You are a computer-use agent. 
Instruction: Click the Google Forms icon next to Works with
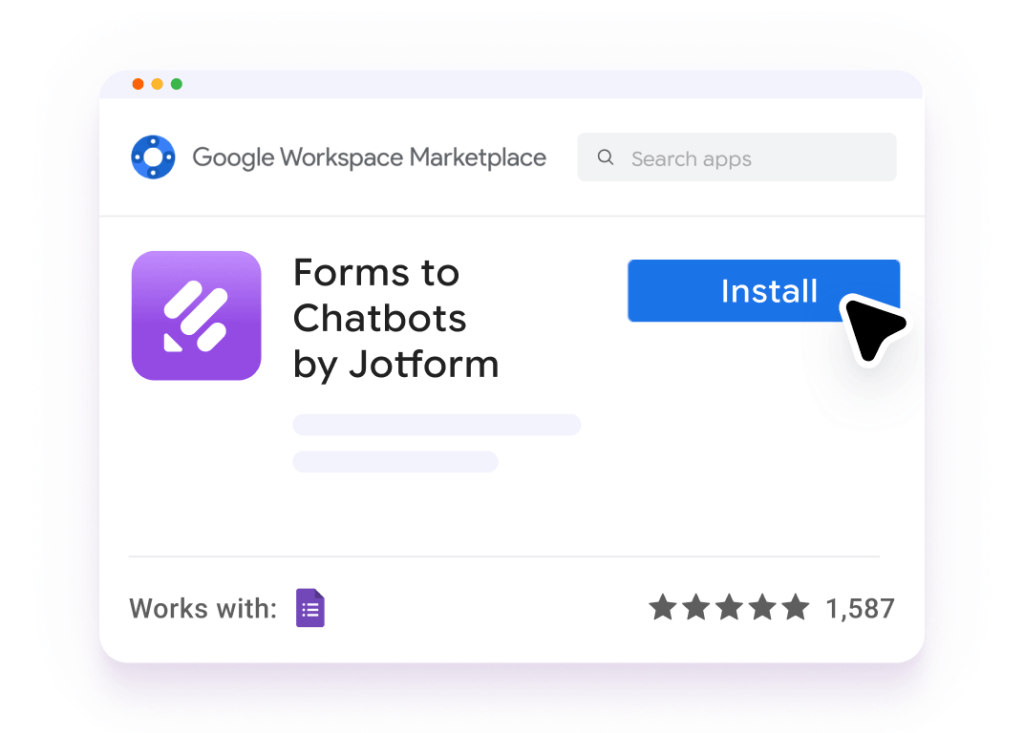[310, 608]
